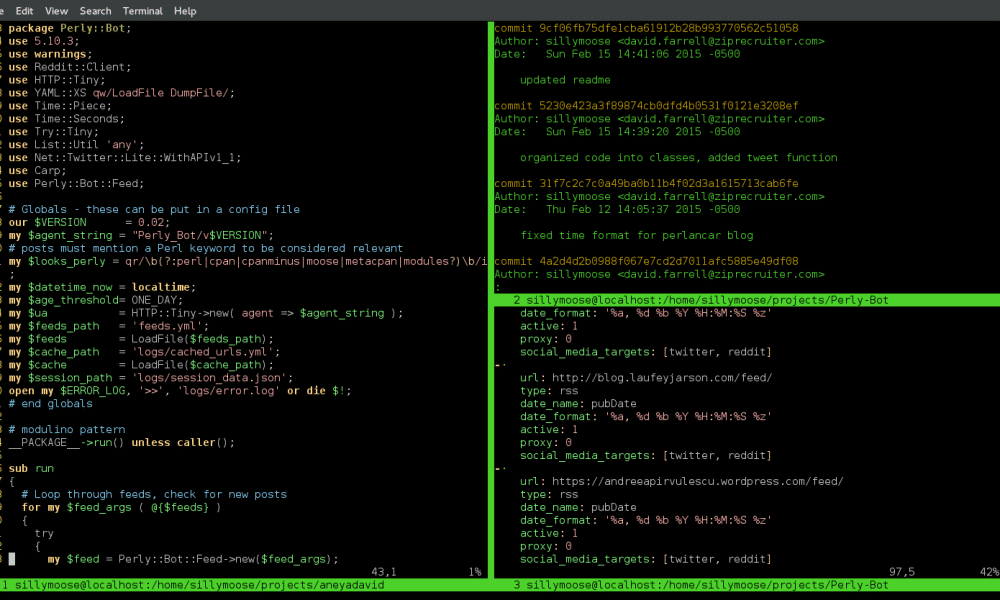The width and height of the screenshot is (1000, 600).
Task: Click the 'use Perly::Bot::Feed;' line
Action: (76, 184)
